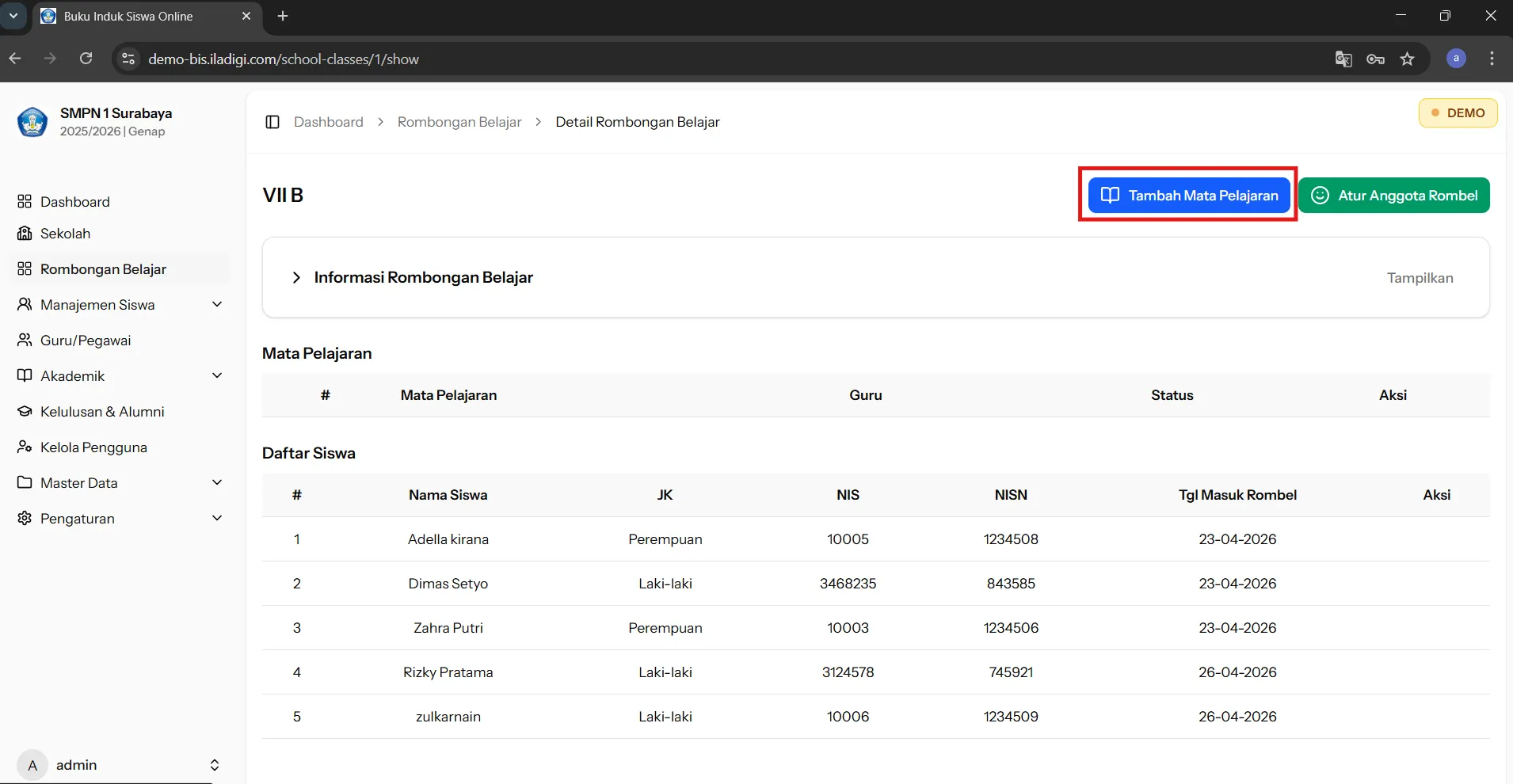Click the Master Data folder icon
This screenshot has width=1513, height=784.
(x=25, y=482)
